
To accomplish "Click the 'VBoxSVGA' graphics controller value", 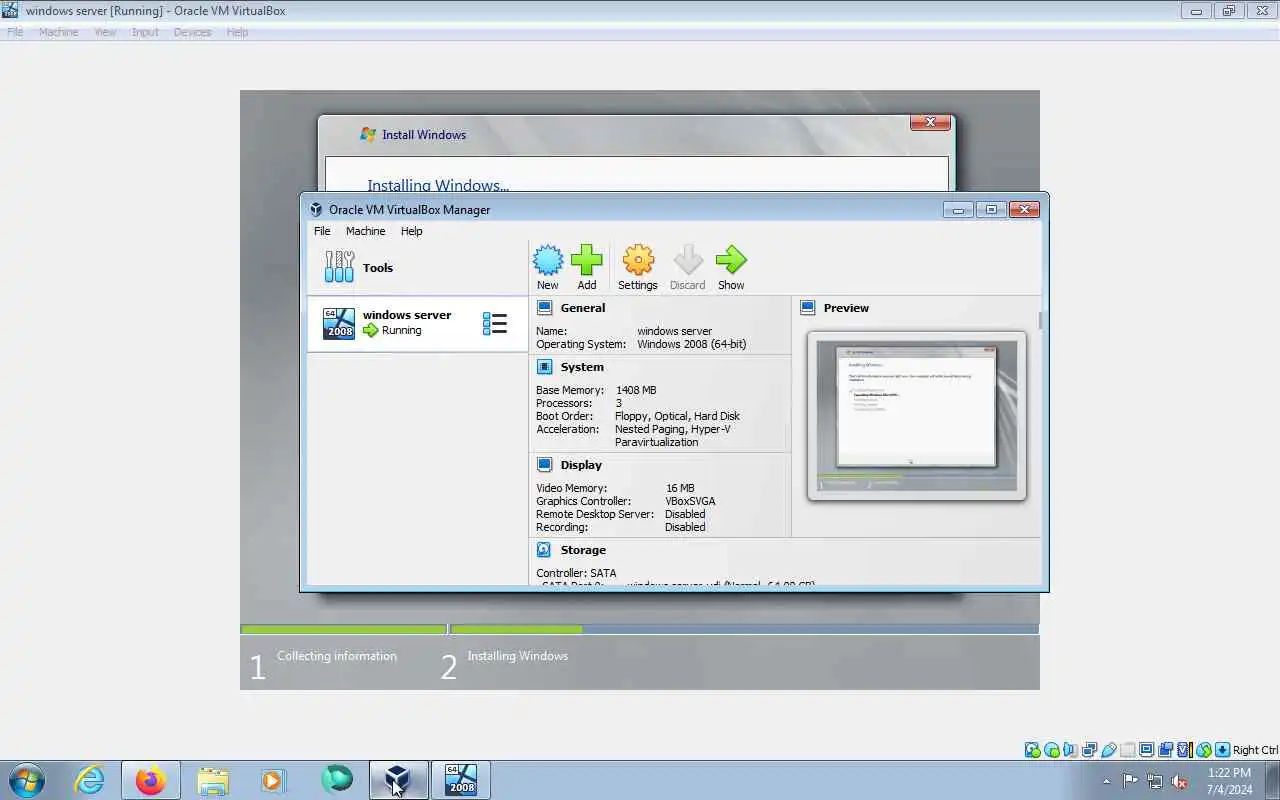I will point(690,501).
